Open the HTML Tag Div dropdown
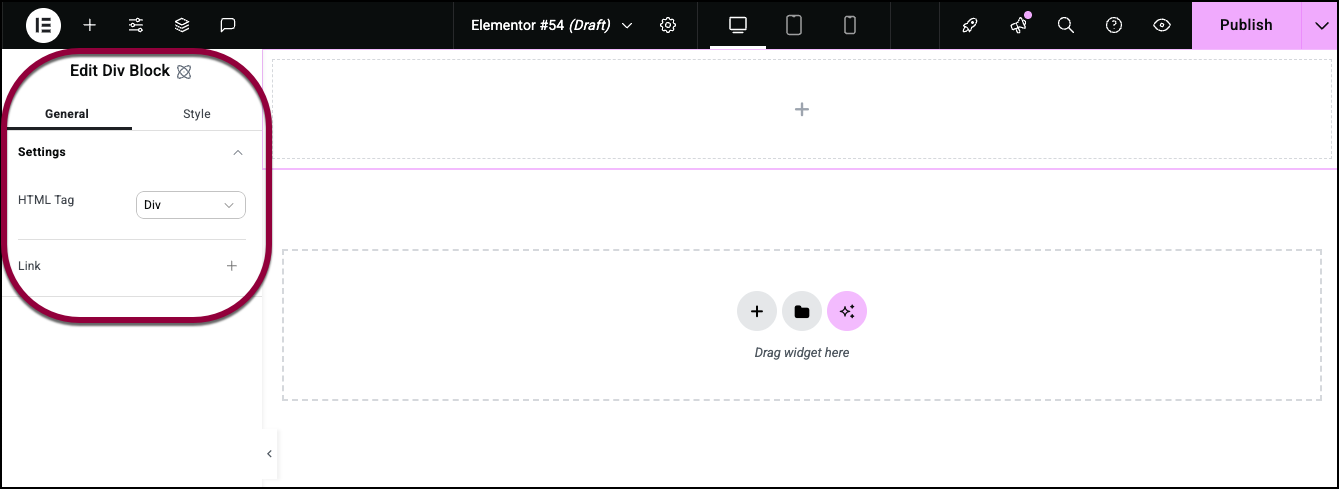Viewport: 1339px width, 489px height. tap(190, 205)
